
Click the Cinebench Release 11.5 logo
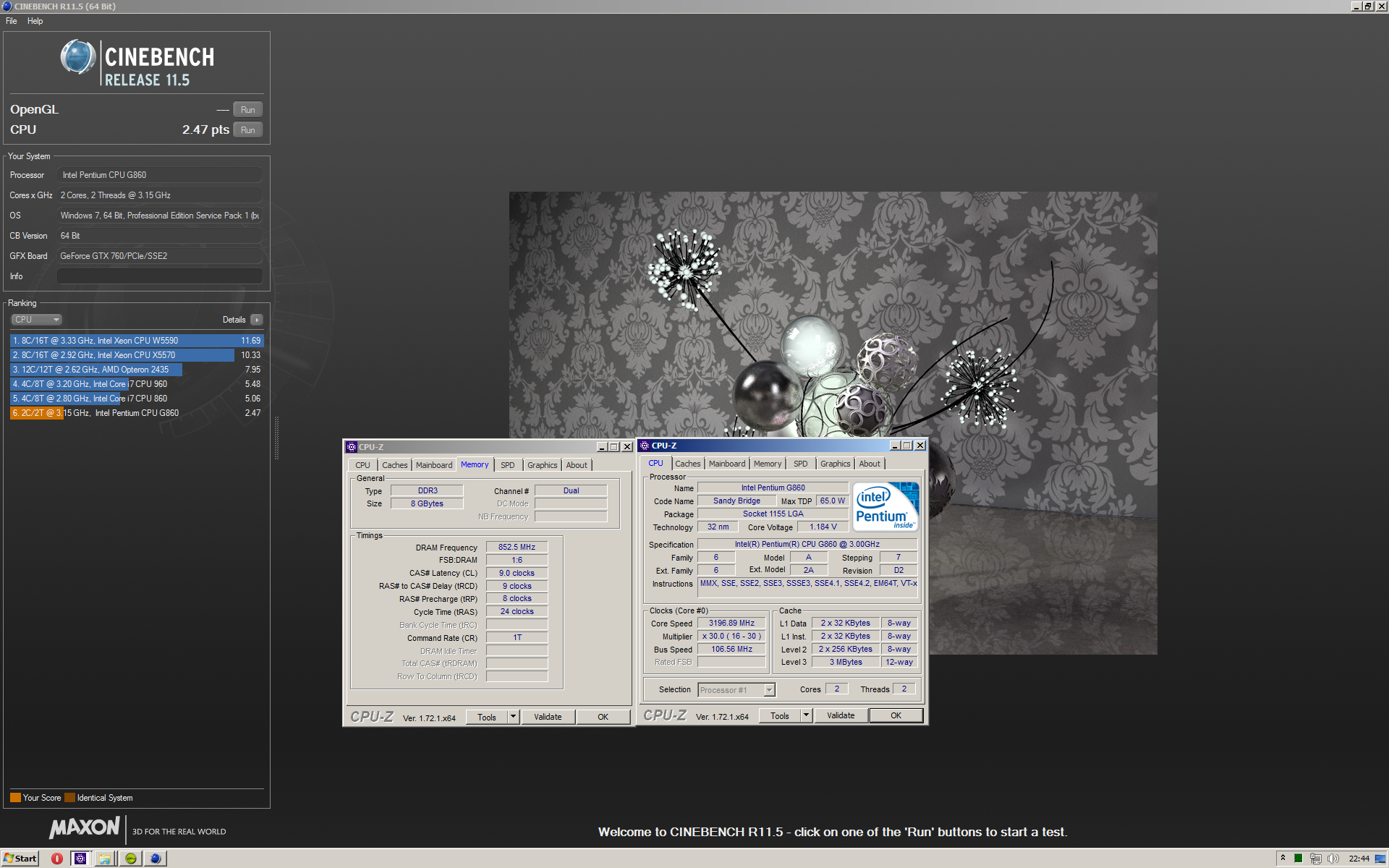click(x=137, y=63)
